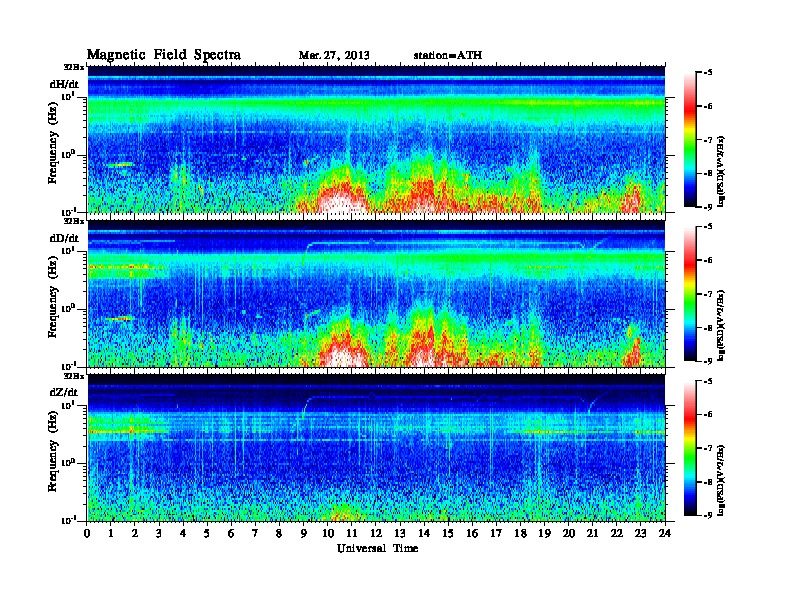Click hour 7 tick label on time axis
The width and height of the screenshot is (792, 612).
click(x=256, y=533)
